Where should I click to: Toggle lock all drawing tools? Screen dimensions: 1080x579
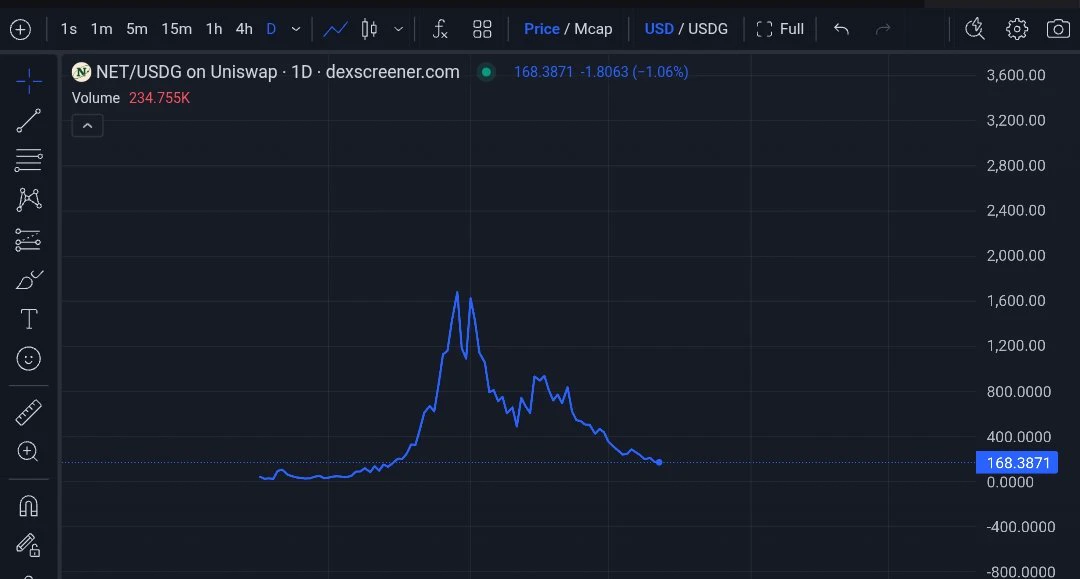[x=28, y=545]
